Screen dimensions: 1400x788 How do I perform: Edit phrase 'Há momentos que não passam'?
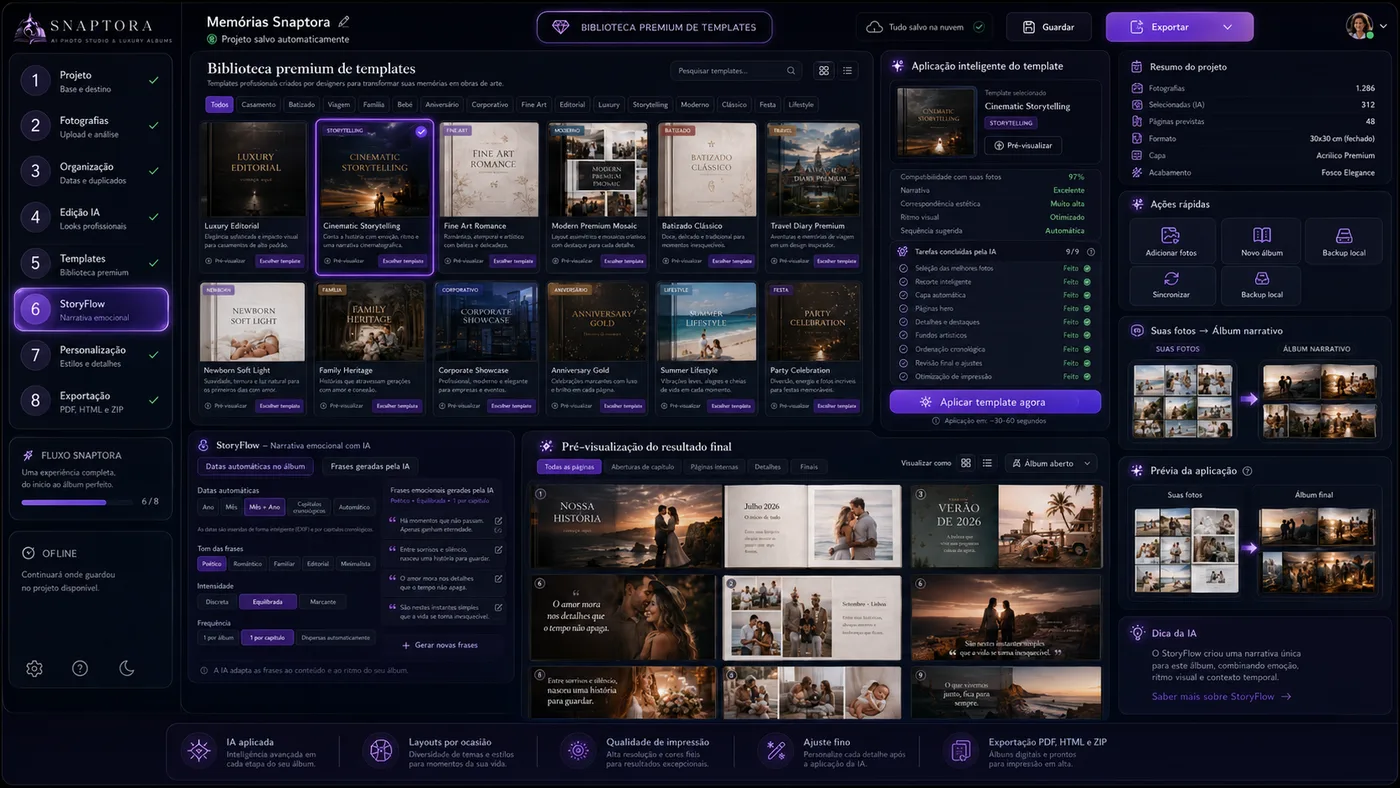(499, 521)
